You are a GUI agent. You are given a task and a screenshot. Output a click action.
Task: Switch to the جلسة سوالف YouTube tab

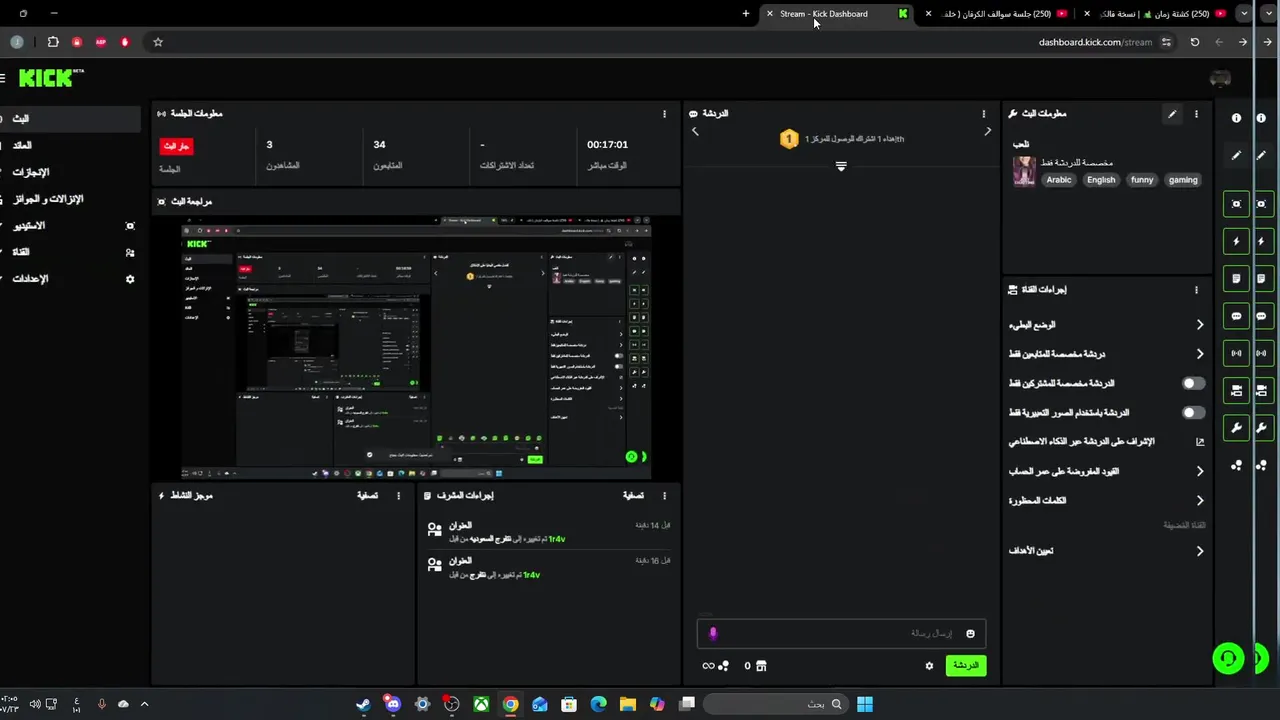point(996,14)
